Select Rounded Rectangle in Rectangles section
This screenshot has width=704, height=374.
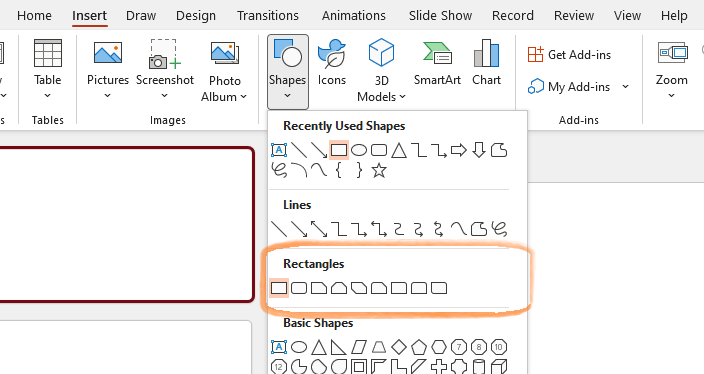299,288
